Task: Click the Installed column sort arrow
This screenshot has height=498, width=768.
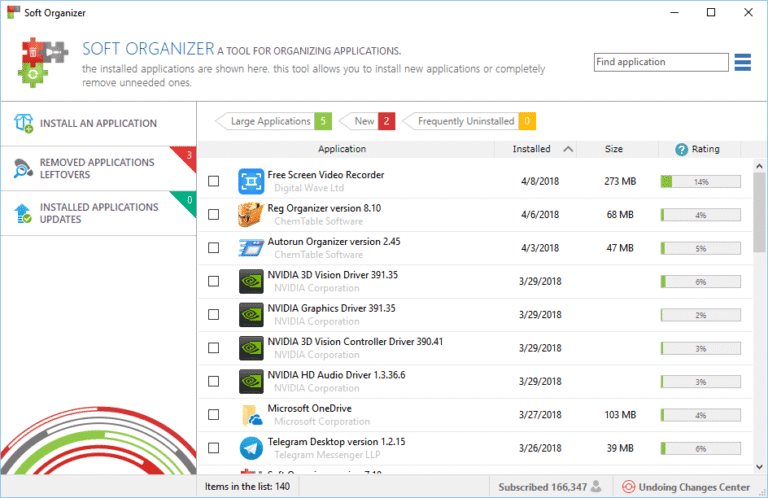Action: point(568,149)
